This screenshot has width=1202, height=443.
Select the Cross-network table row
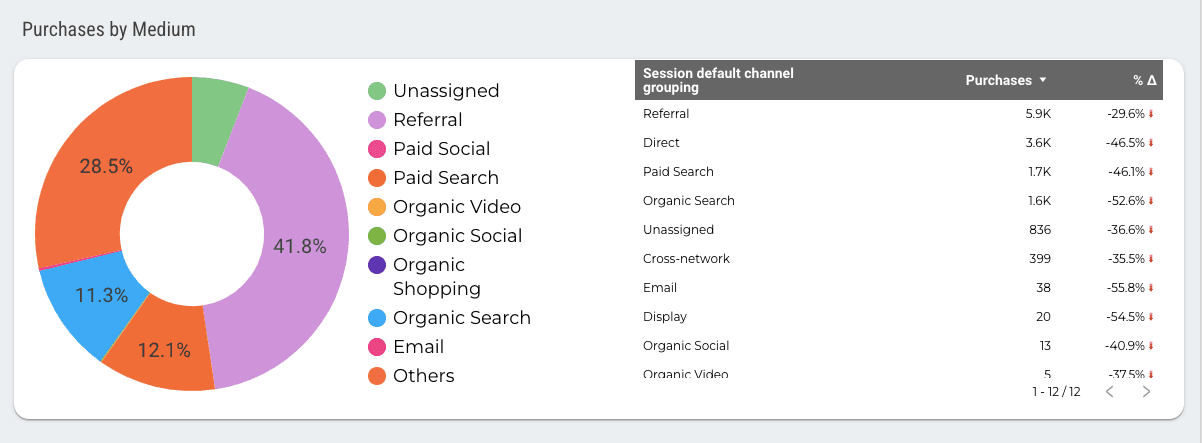point(686,259)
